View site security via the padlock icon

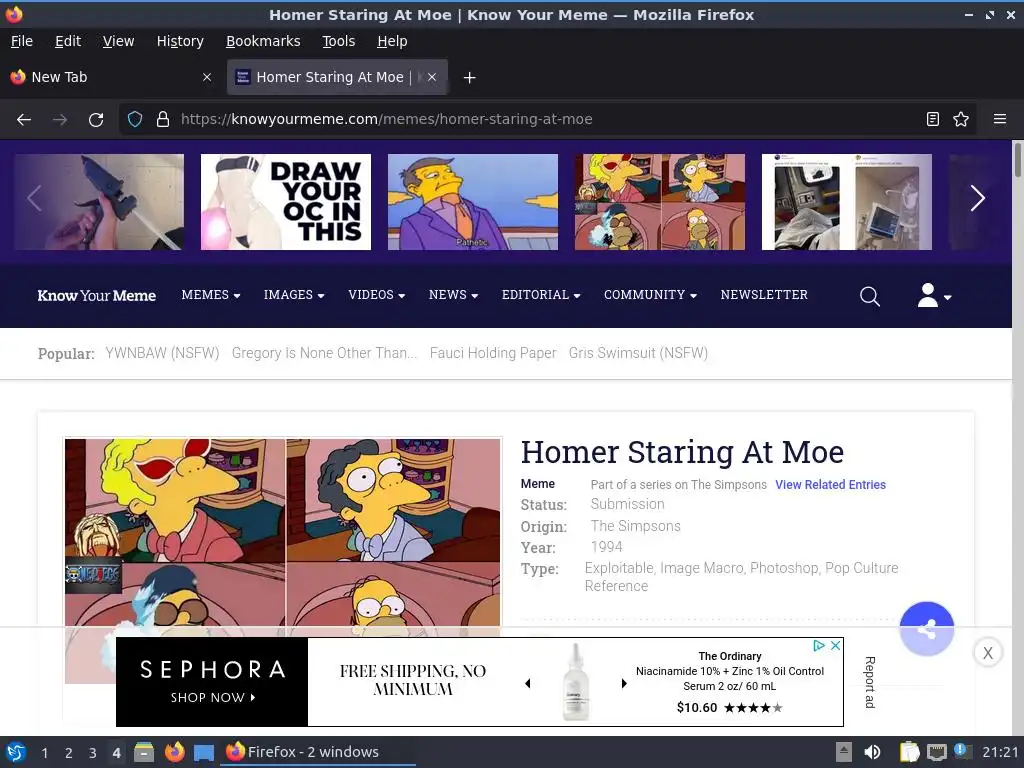click(x=163, y=119)
